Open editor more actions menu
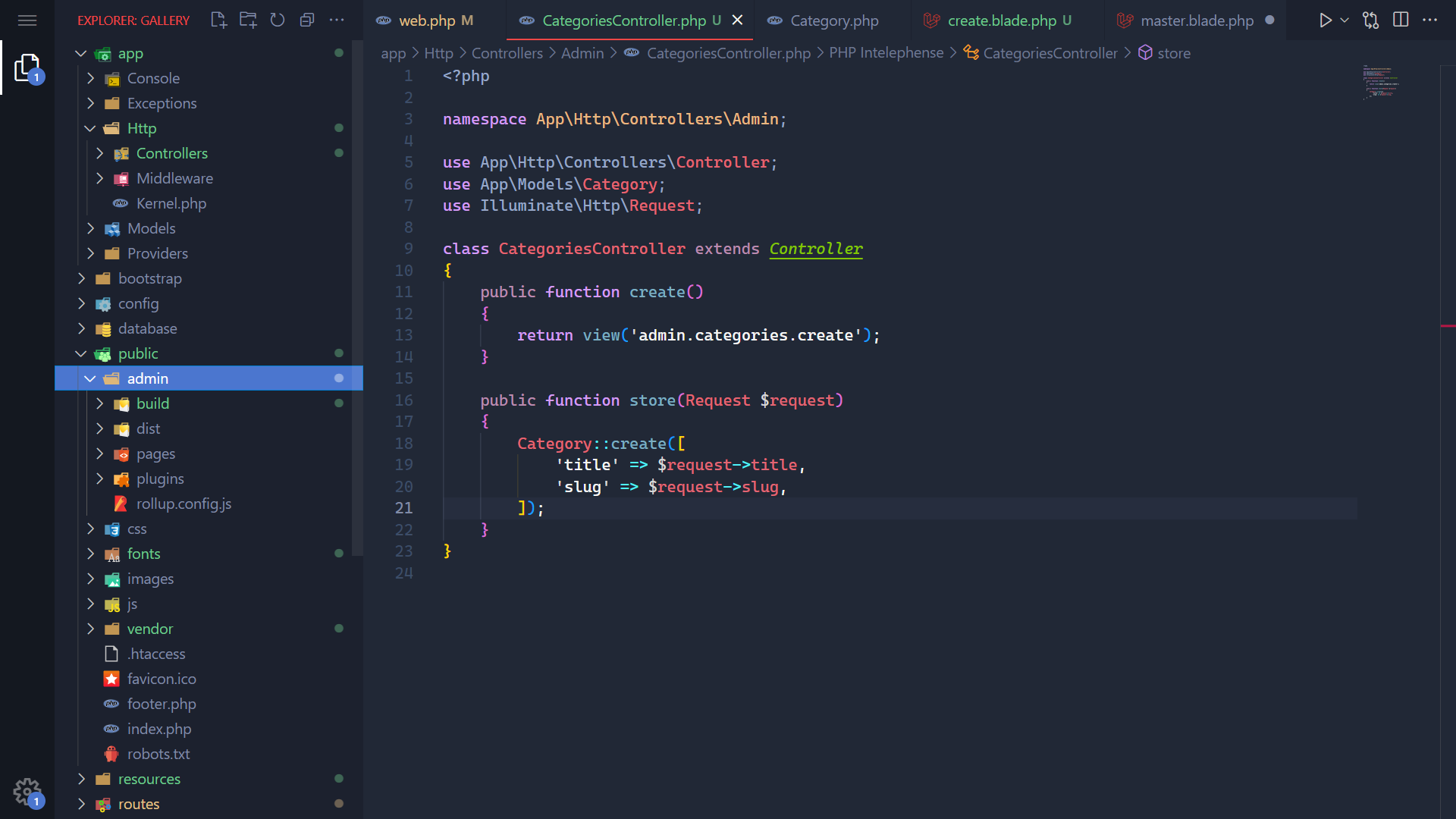 (x=1430, y=20)
